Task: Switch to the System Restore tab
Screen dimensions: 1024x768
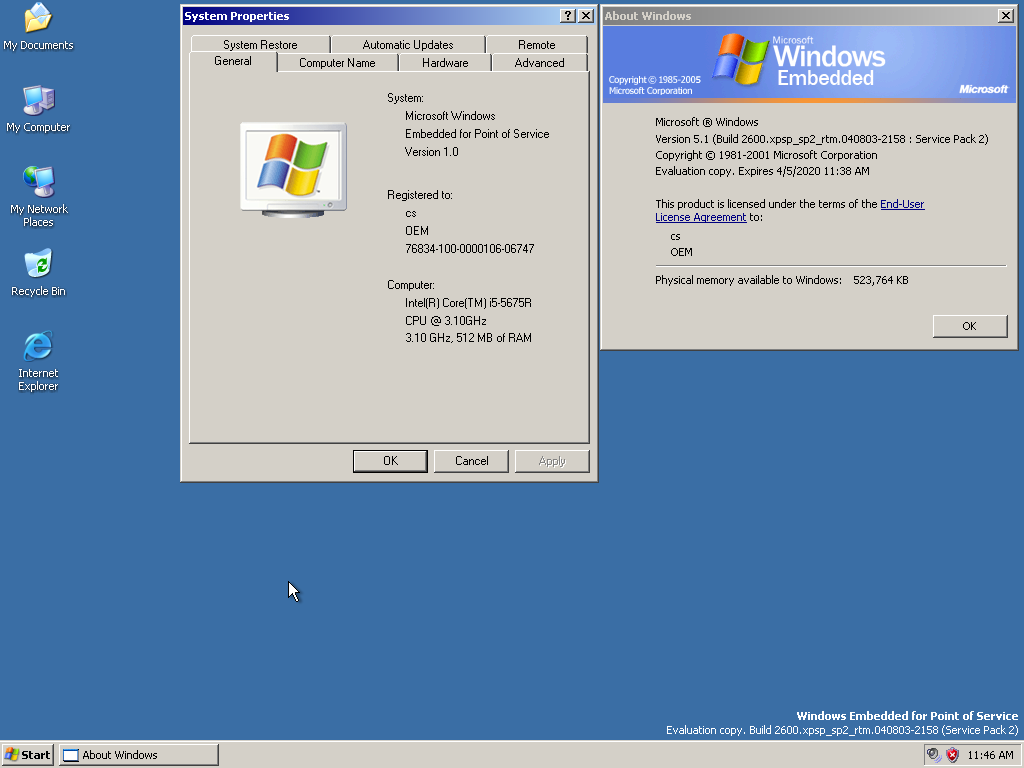Action: click(260, 44)
